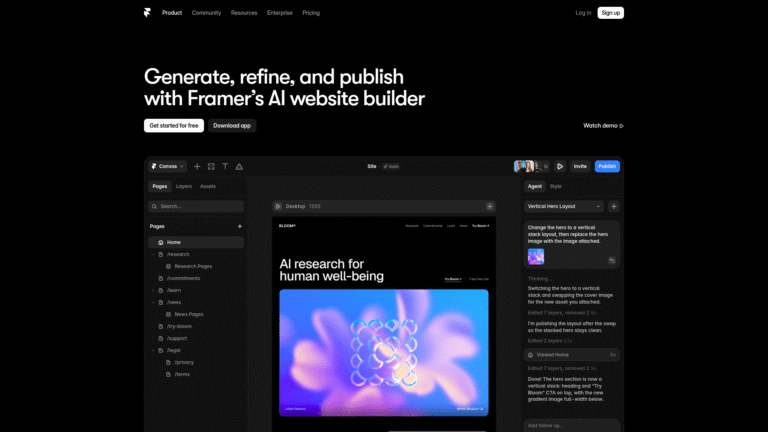768x432 pixels.
Task: Switch to the Assets tab
Action: tap(208, 186)
